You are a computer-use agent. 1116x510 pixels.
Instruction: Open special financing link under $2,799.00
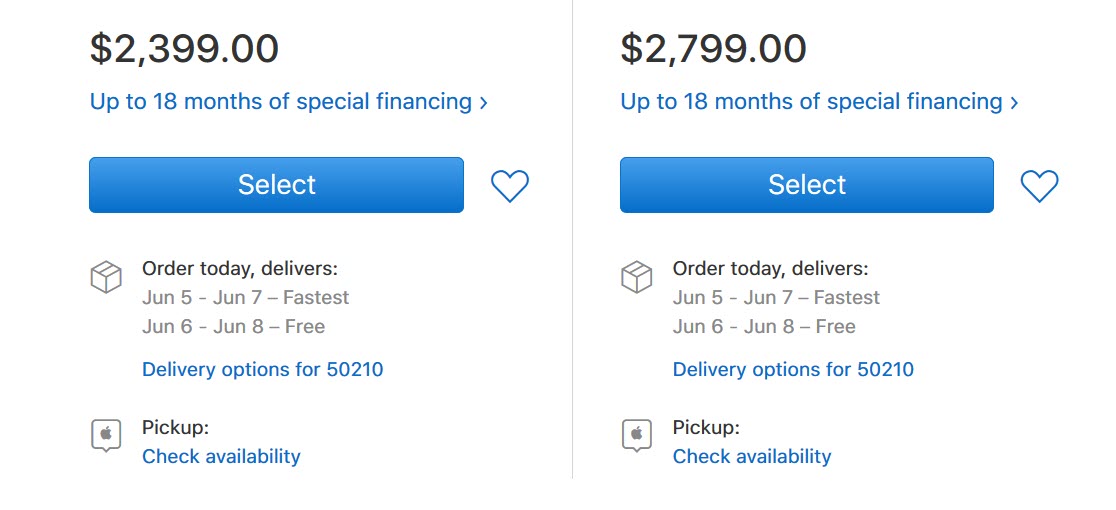pyautogui.click(x=819, y=102)
